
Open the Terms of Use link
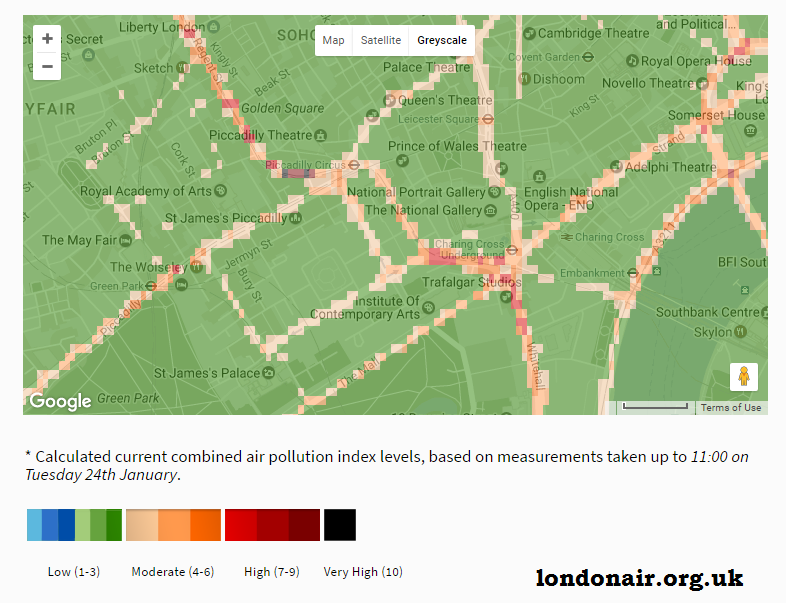(x=730, y=408)
